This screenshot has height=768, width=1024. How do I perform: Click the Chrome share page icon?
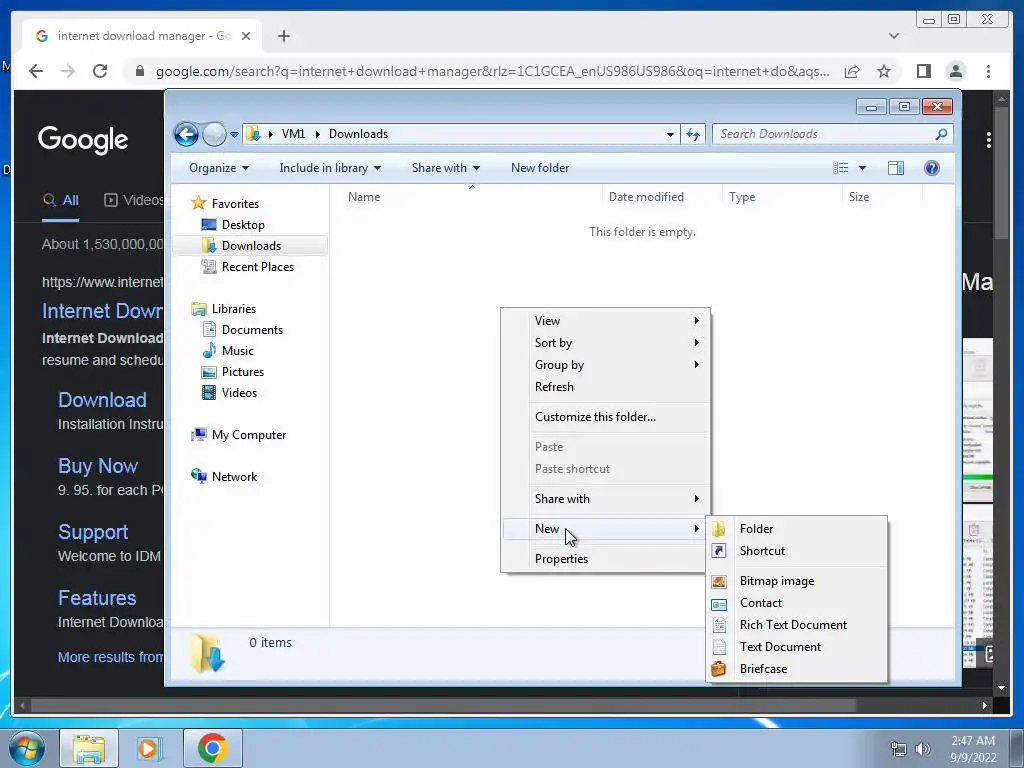point(852,71)
